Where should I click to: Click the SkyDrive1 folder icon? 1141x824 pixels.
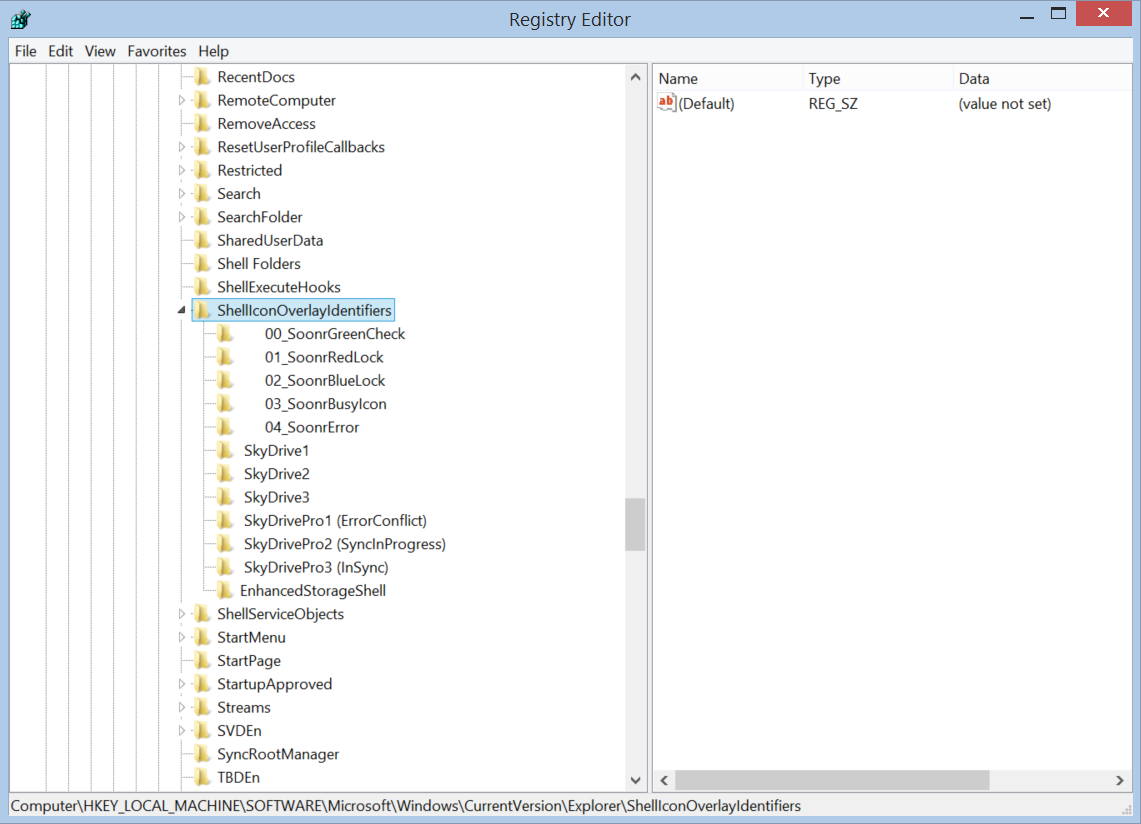tap(226, 451)
